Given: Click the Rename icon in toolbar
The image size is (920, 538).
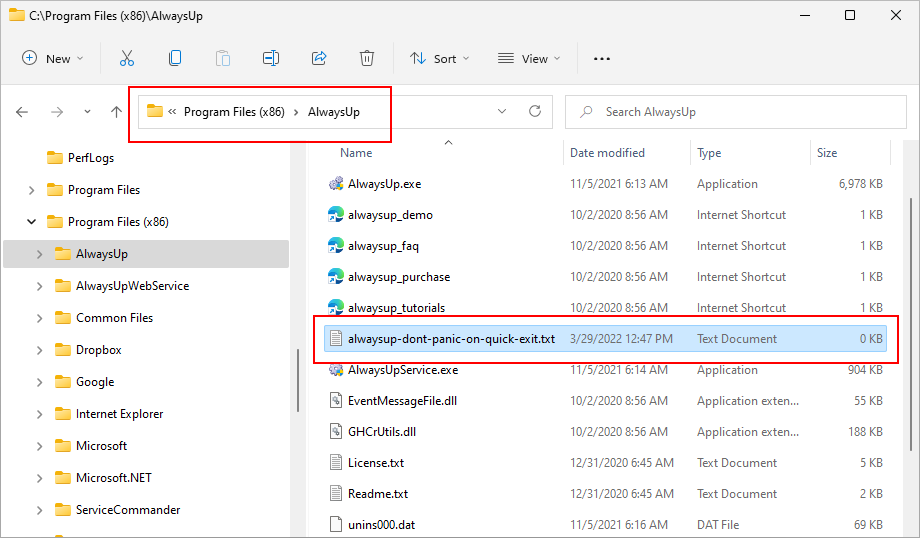Looking at the screenshot, I should [x=270, y=58].
